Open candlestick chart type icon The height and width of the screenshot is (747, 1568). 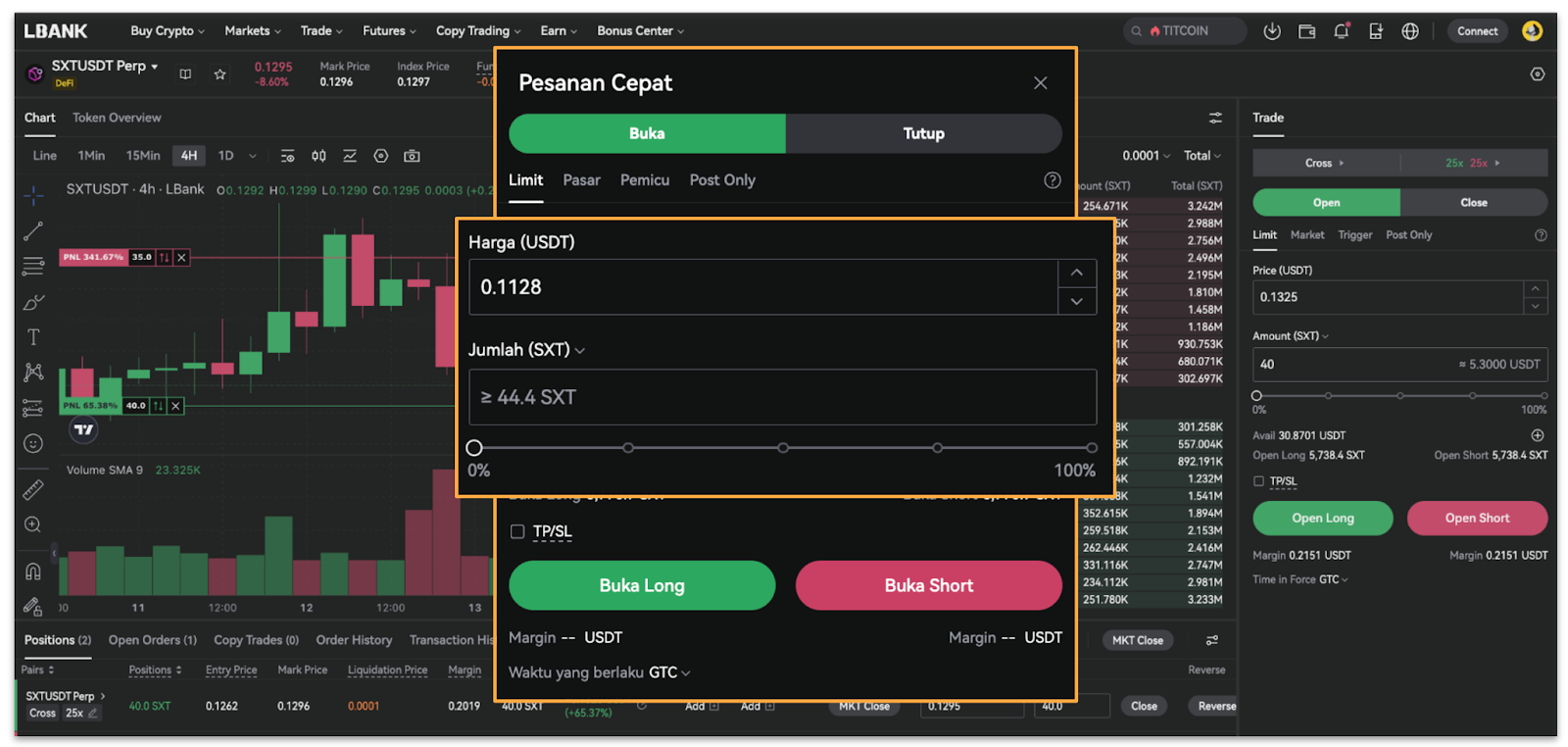(318, 156)
